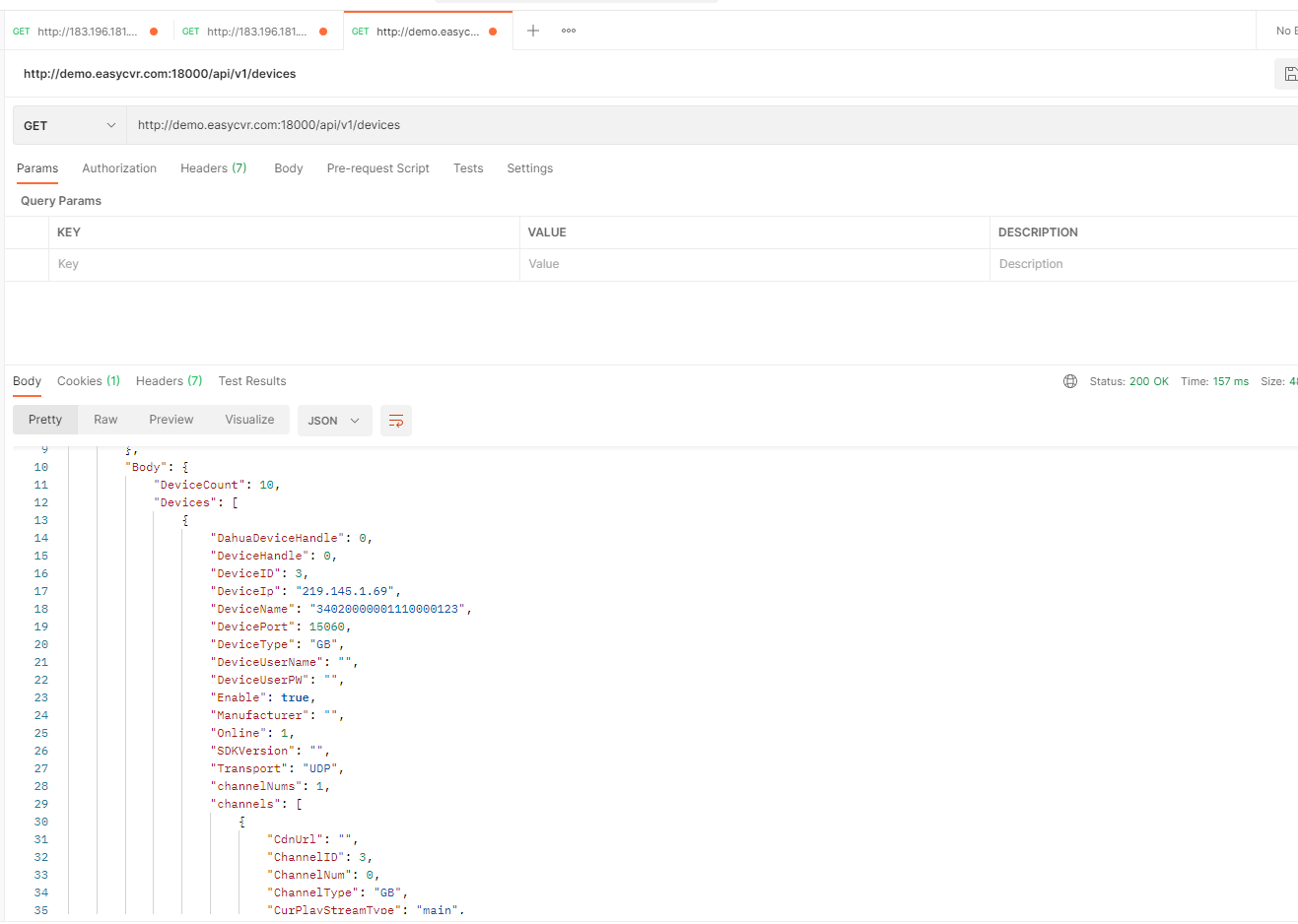1298x924 pixels.
Task: Click the globe network icon near Status
Action: click(1070, 381)
